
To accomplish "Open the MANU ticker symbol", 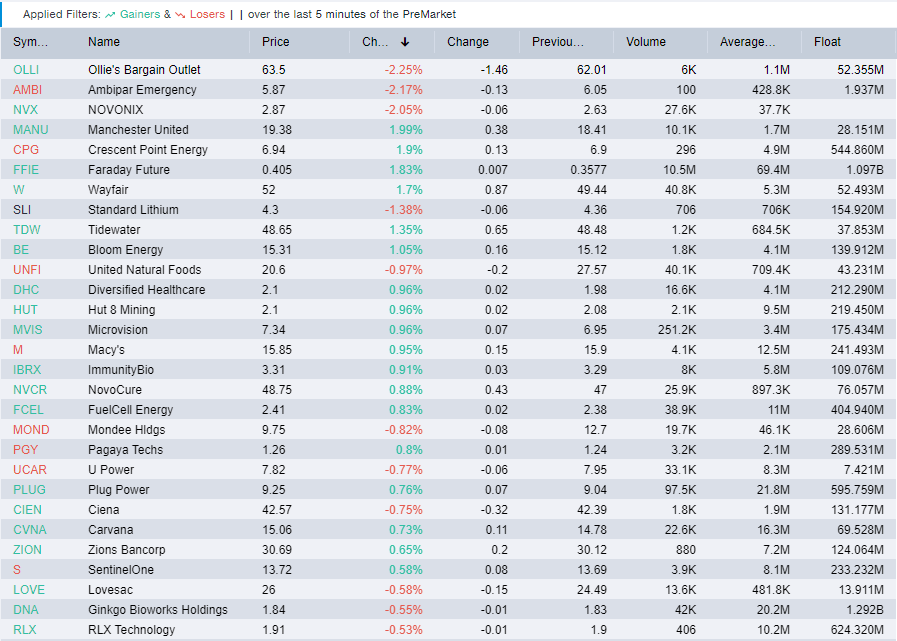I will [x=31, y=130].
